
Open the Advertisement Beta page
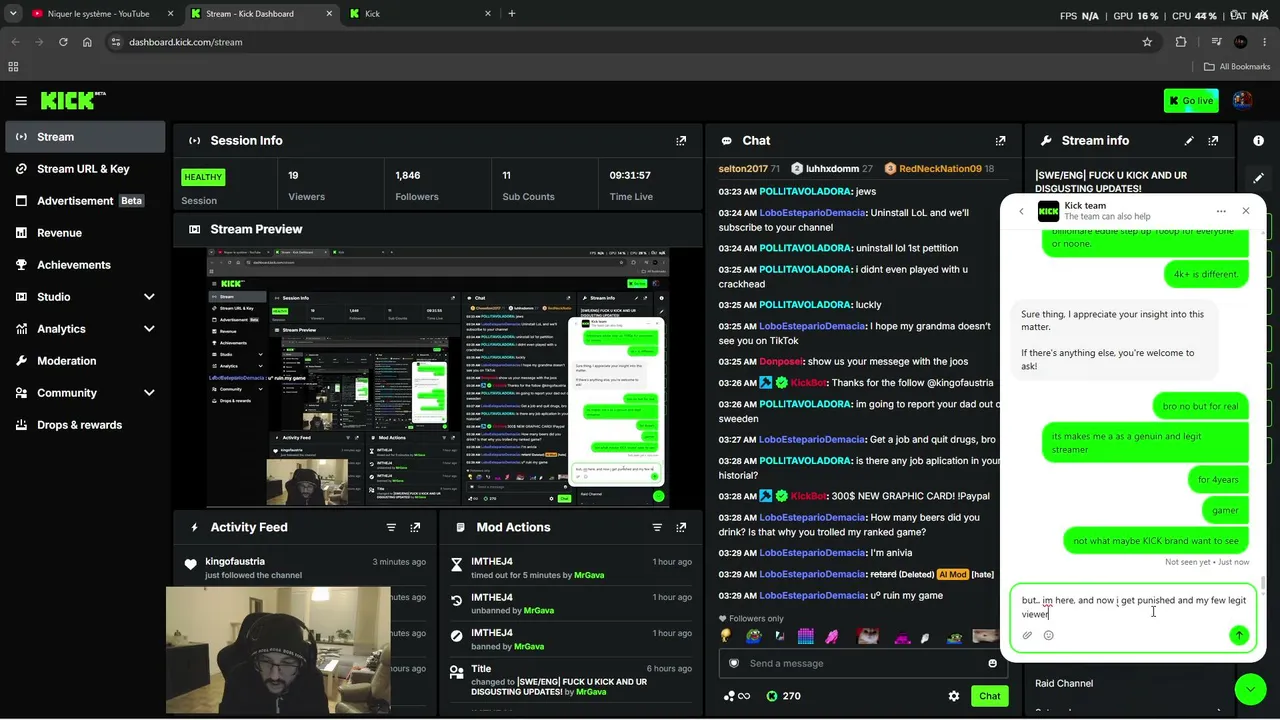click(85, 201)
